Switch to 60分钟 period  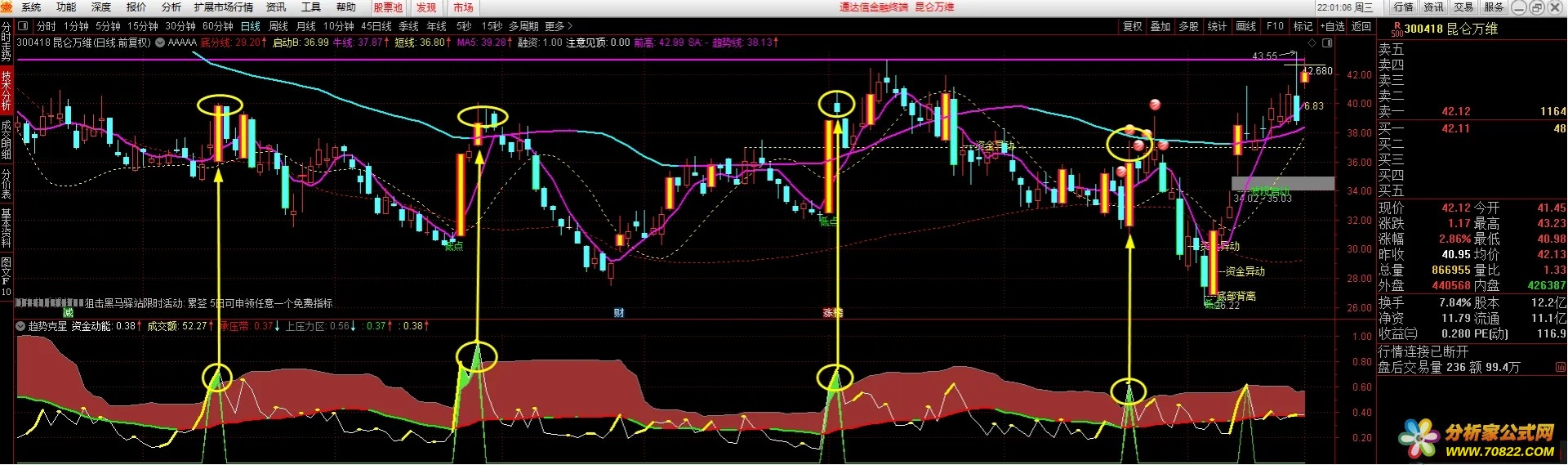coord(218,26)
